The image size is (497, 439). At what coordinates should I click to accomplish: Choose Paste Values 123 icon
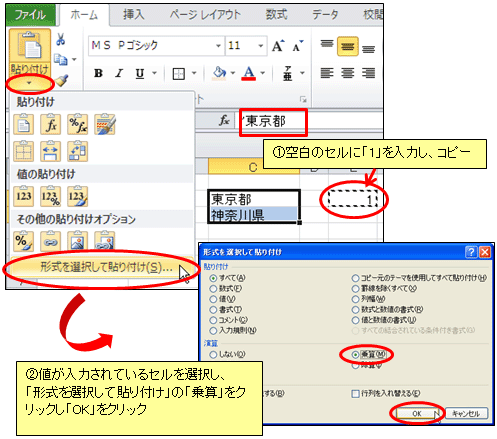tap(23, 196)
